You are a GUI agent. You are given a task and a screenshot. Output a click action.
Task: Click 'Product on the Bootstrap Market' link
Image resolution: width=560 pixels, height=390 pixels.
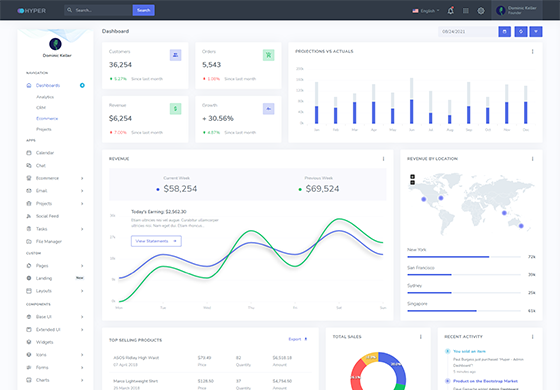pos(485,381)
